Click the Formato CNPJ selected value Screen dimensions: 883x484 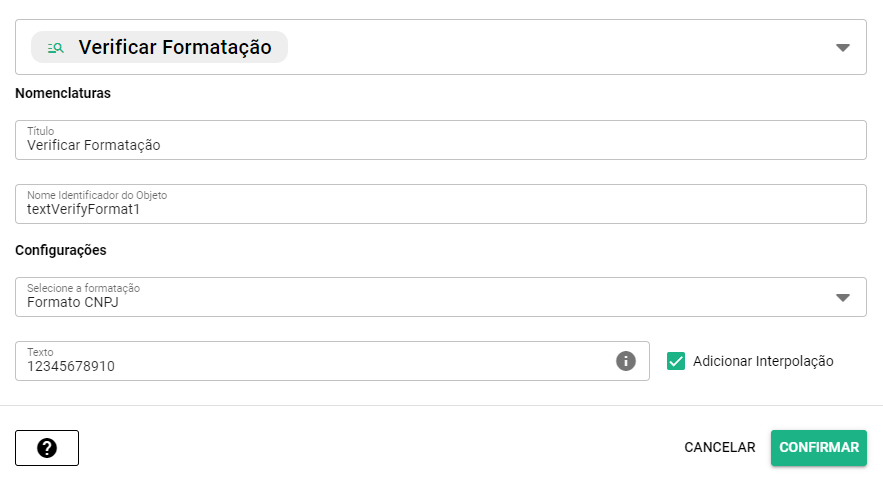coord(73,302)
